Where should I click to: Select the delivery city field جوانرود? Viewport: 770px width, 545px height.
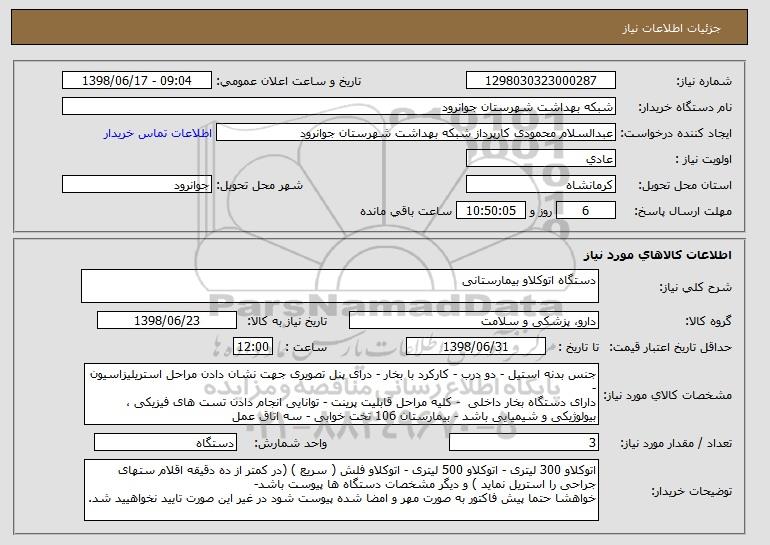[137, 185]
